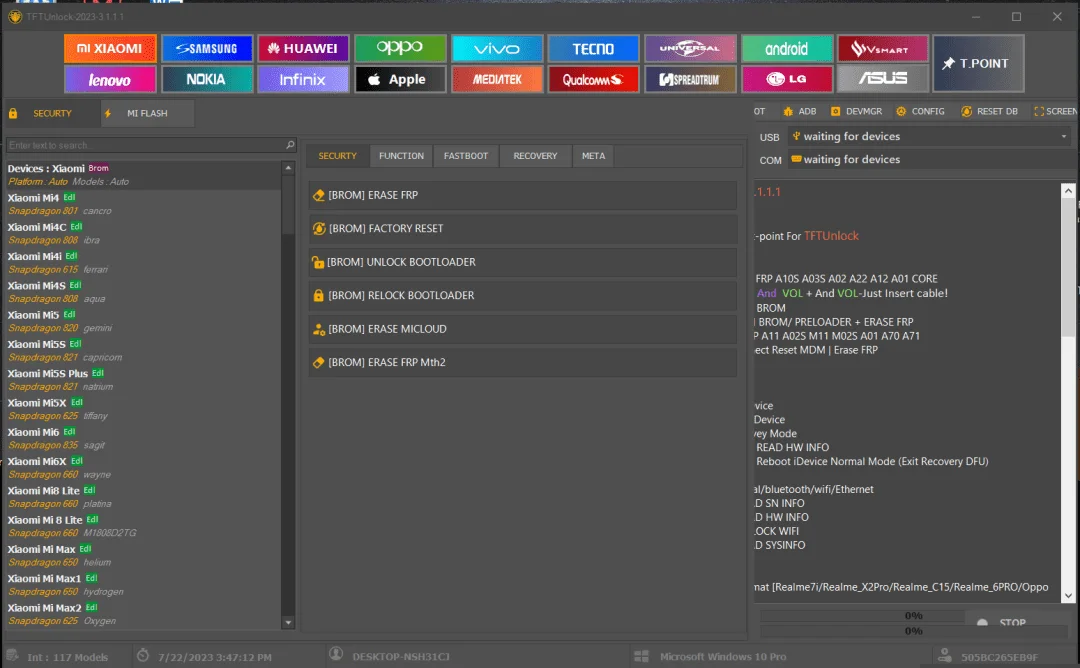The height and width of the screenshot is (668, 1080).
Task: Select the Infinix brand tile
Action: point(303,79)
